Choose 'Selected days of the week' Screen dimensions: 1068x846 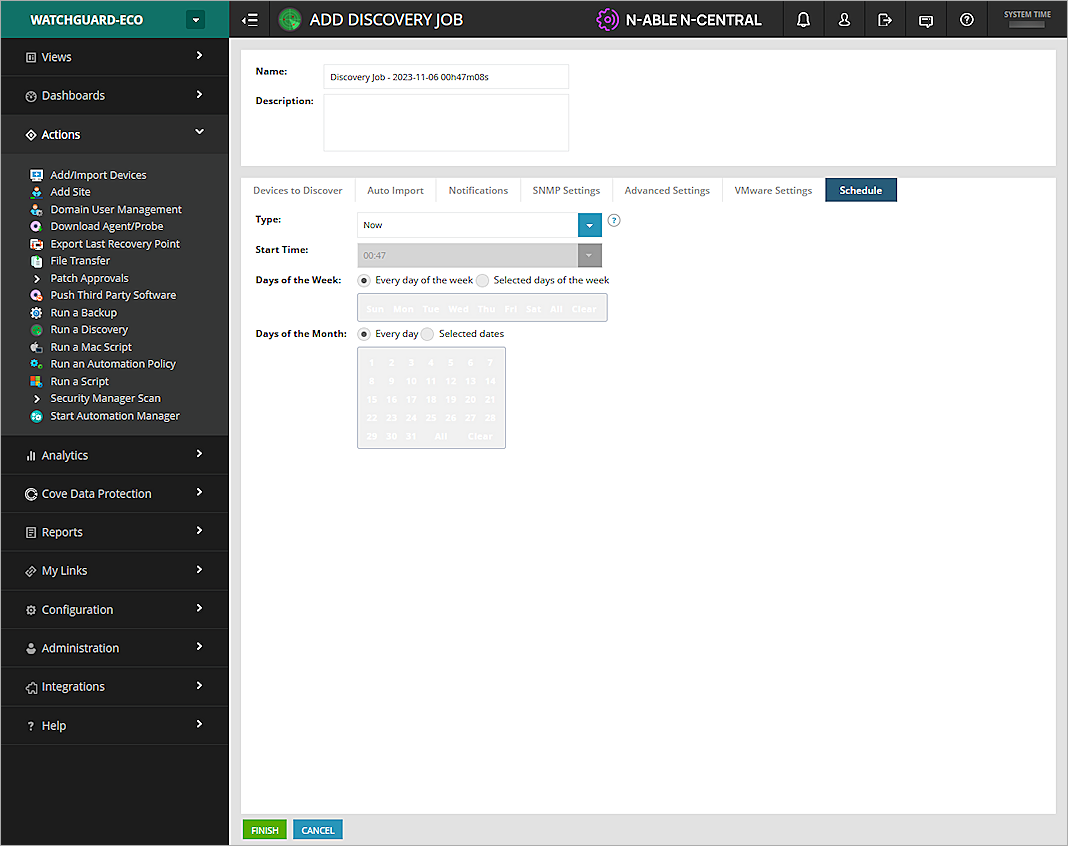pyautogui.click(x=482, y=280)
